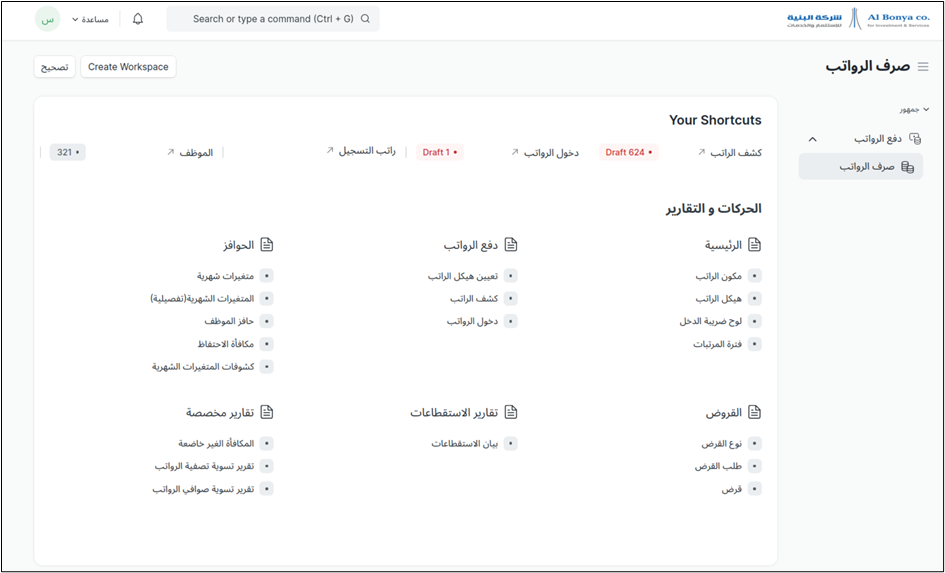
Task: Select 'صرف الرواتب' in the sidebar
Action: 867,167
